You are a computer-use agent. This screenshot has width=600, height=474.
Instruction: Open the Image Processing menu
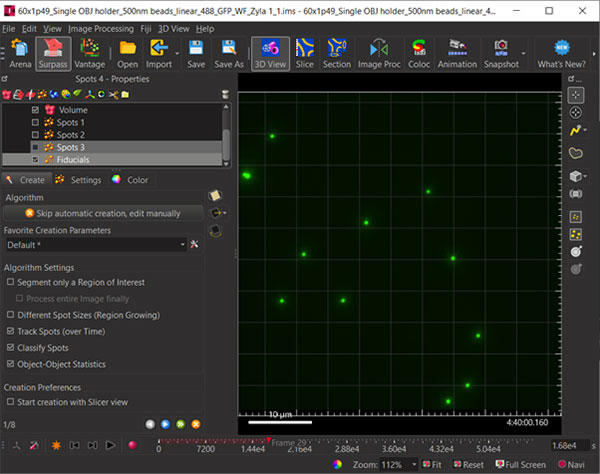point(101,29)
